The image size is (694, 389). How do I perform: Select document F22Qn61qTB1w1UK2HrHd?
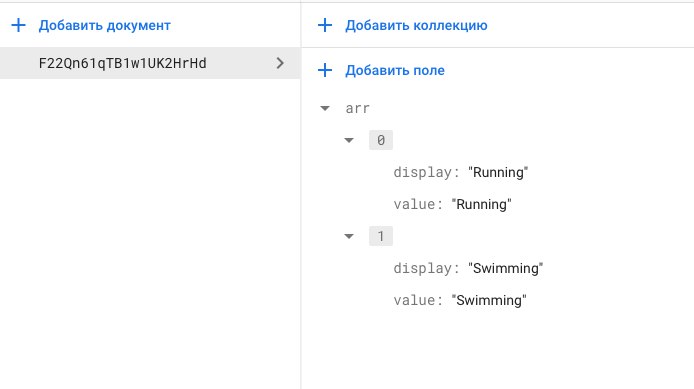[150, 63]
